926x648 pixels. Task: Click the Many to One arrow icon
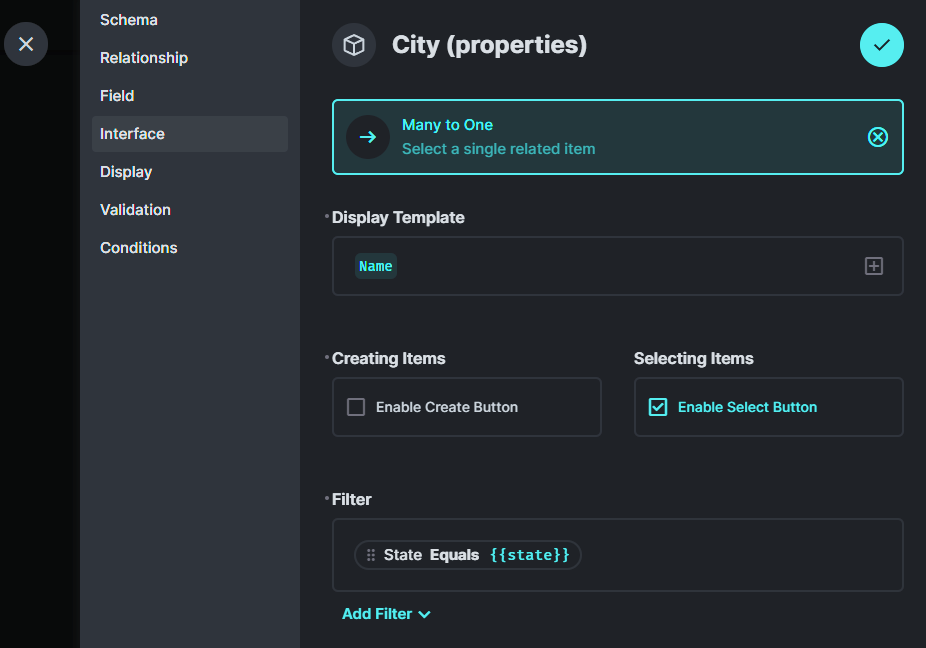[x=368, y=137]
